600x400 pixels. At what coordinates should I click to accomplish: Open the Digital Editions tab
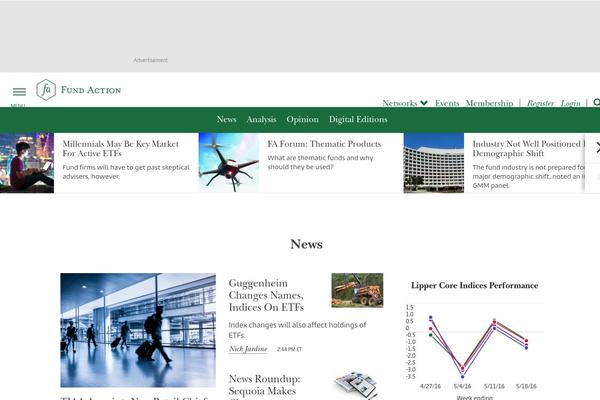coord(358,119)
